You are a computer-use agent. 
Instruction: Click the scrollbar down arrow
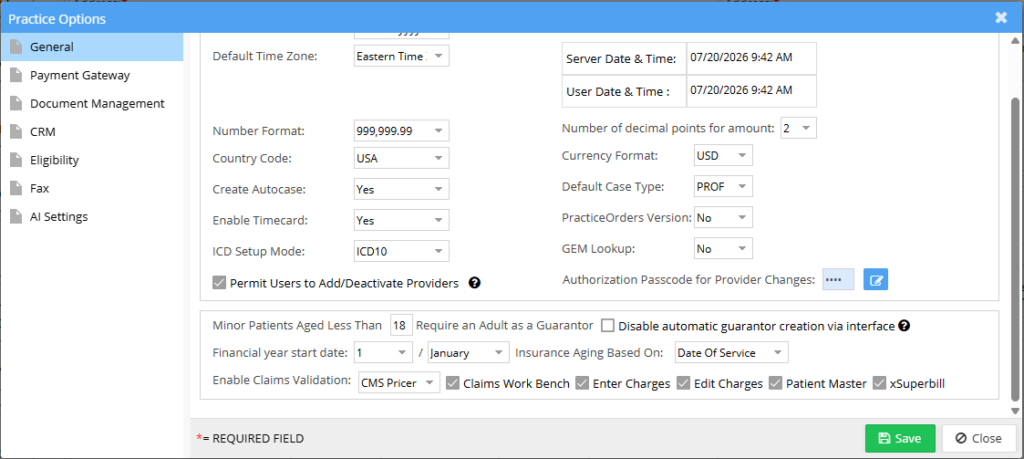tap(1014, 411)
